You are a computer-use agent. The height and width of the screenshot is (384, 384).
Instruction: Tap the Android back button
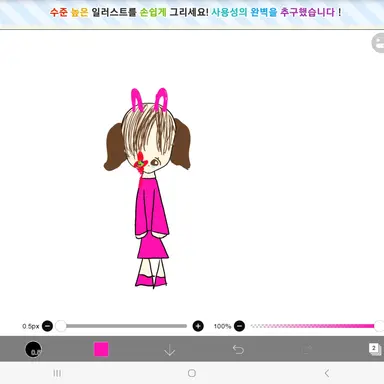(327, 373)
